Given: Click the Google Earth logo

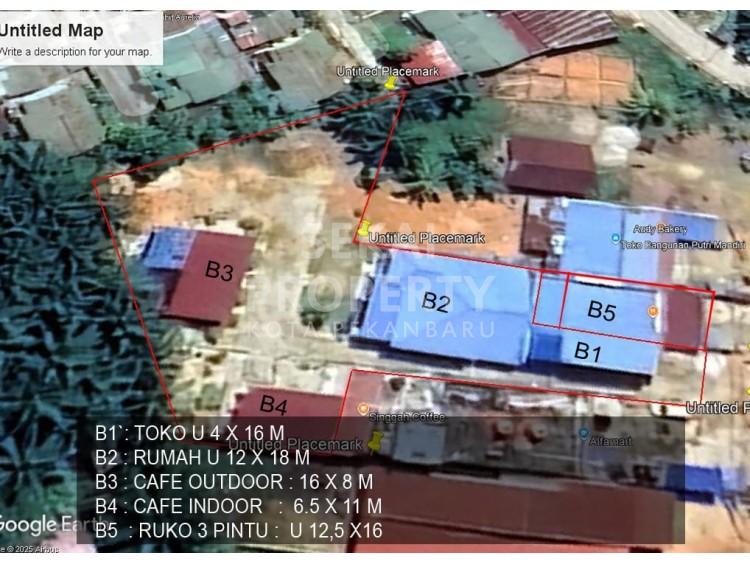Looking at the screenshot, I should 51,525.
